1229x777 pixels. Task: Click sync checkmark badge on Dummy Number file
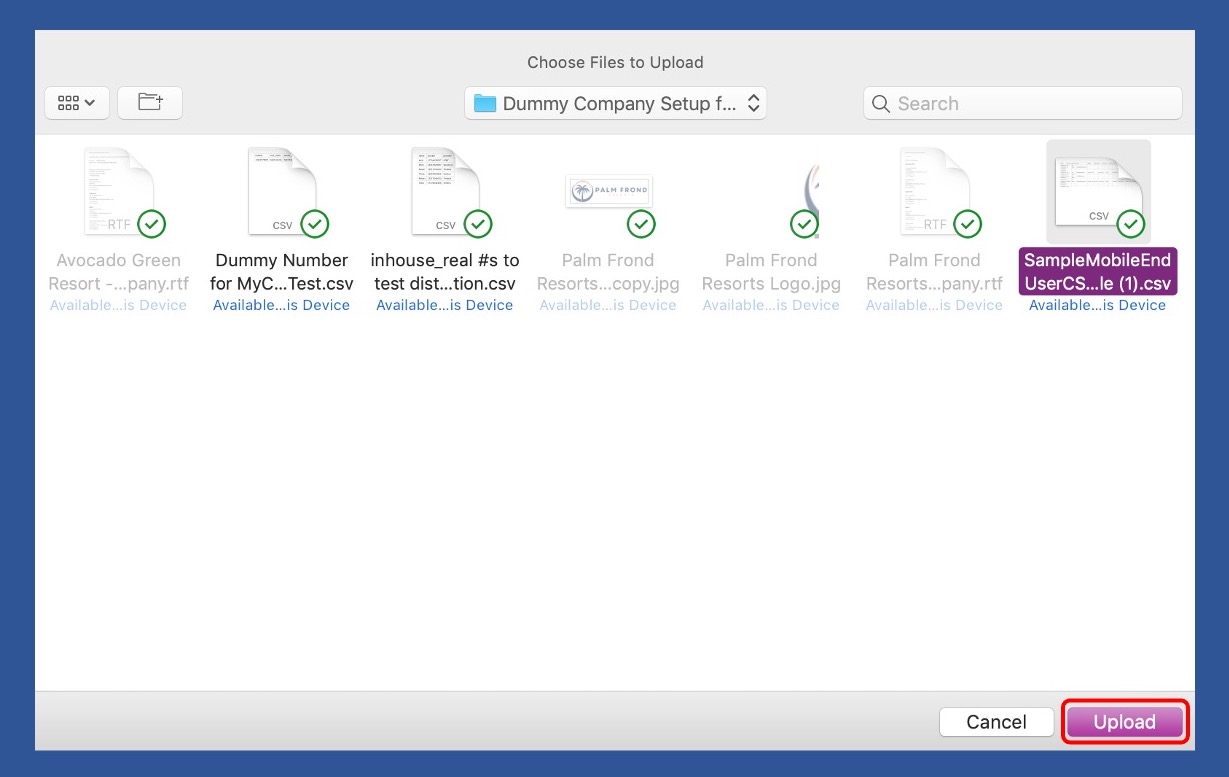click(x=315, y=224)
